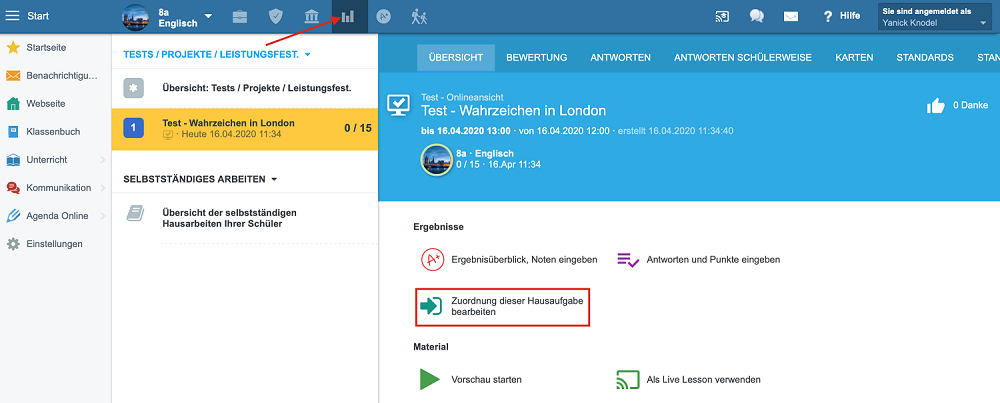Switch to the Antworten Schülerweise tab
Image resolution: width=1000 pixels, height=403 pixels.
tap(743, 57)
